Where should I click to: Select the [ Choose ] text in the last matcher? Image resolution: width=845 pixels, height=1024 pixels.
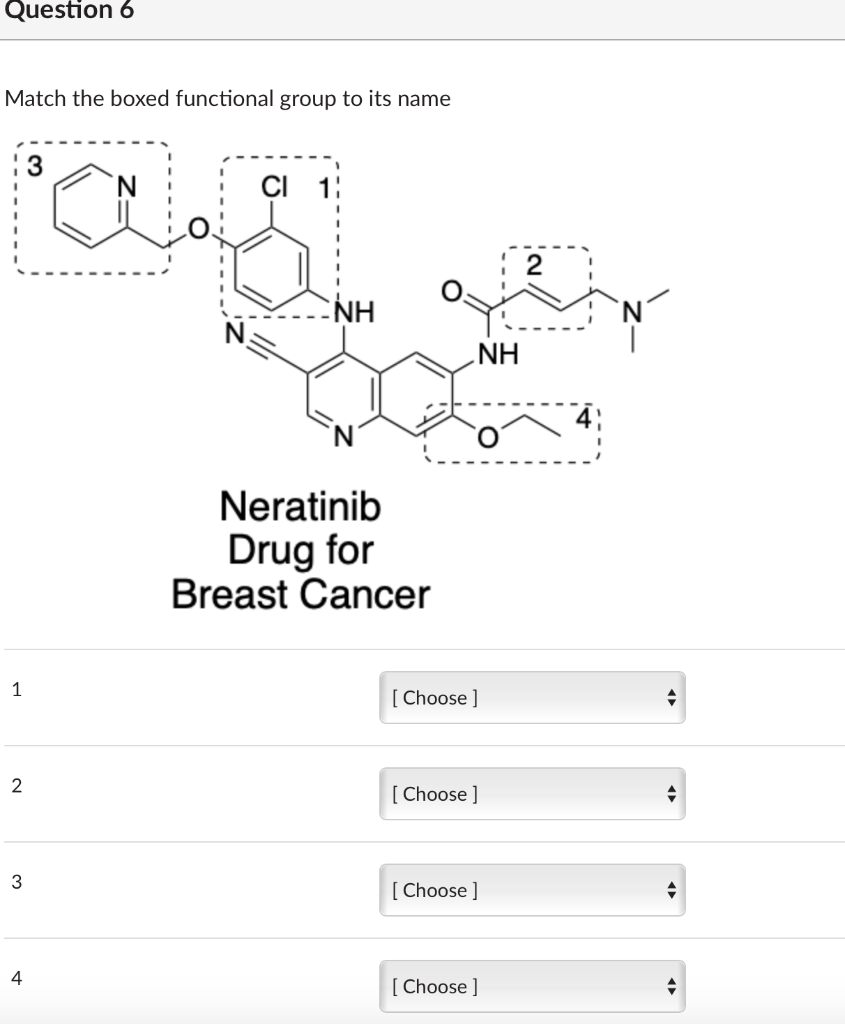click(436, 986)
